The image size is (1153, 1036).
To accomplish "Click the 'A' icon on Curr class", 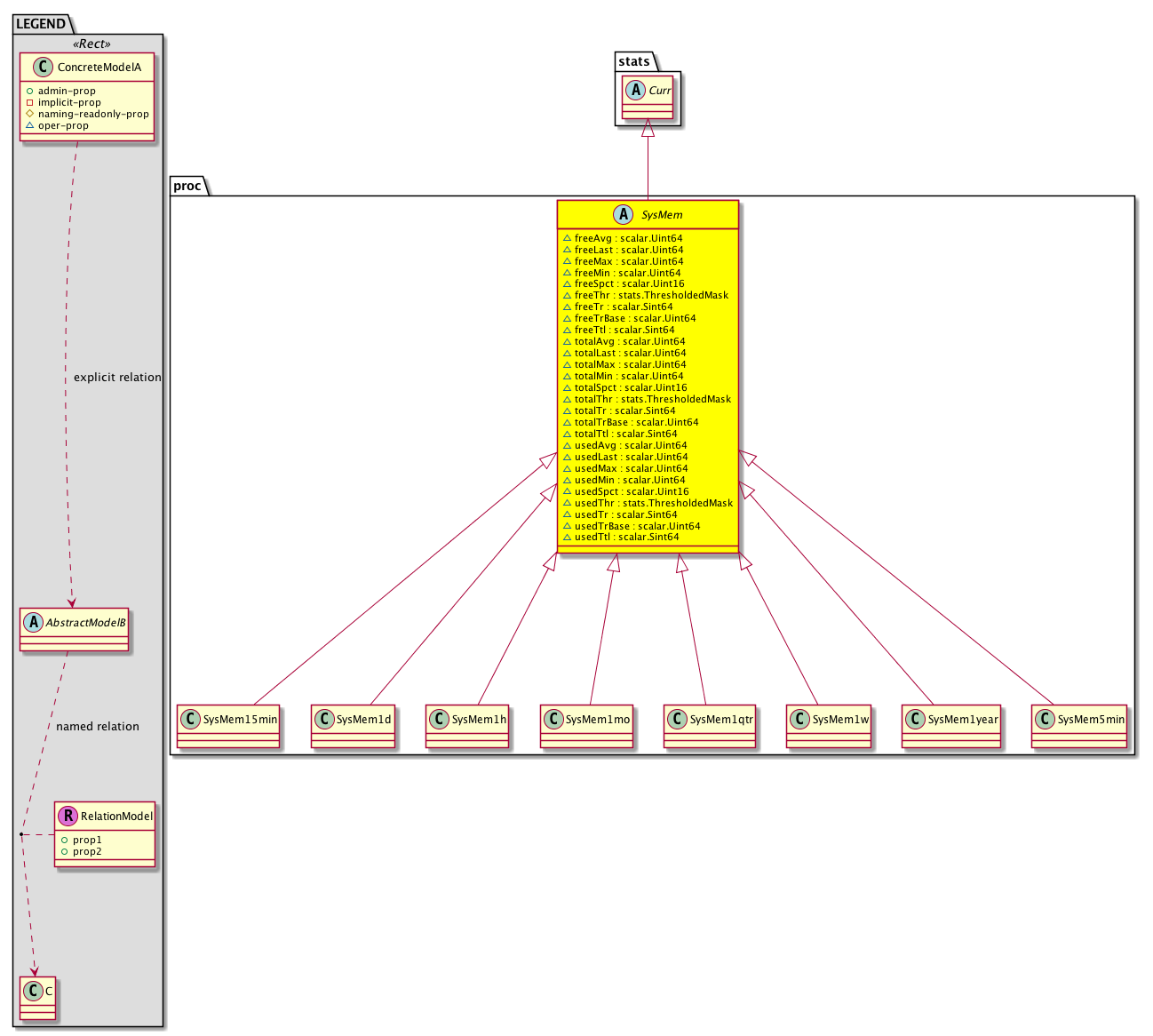I will [x=635, y=91].
